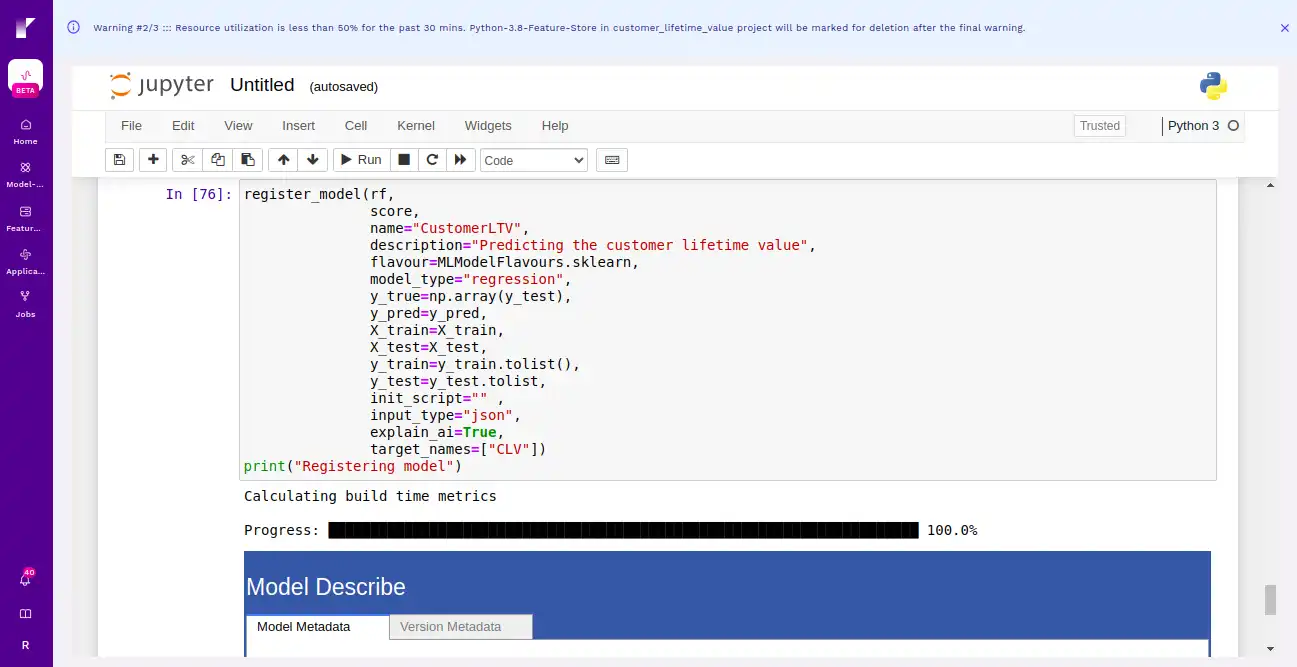Image resolution: width=1297 pixels, height=667 pixels.
Task: Go to Home in the sidebar
Action: pyautogui.click(x=25, y=132)
